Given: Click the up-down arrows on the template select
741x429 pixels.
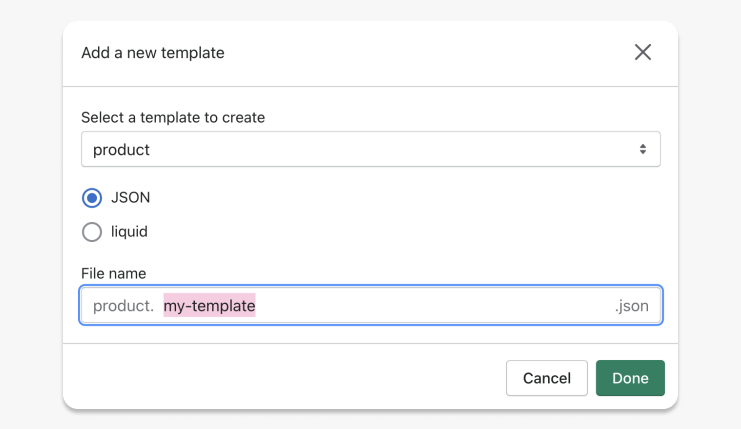Looking at the screenshot, I should pos(643,149).
